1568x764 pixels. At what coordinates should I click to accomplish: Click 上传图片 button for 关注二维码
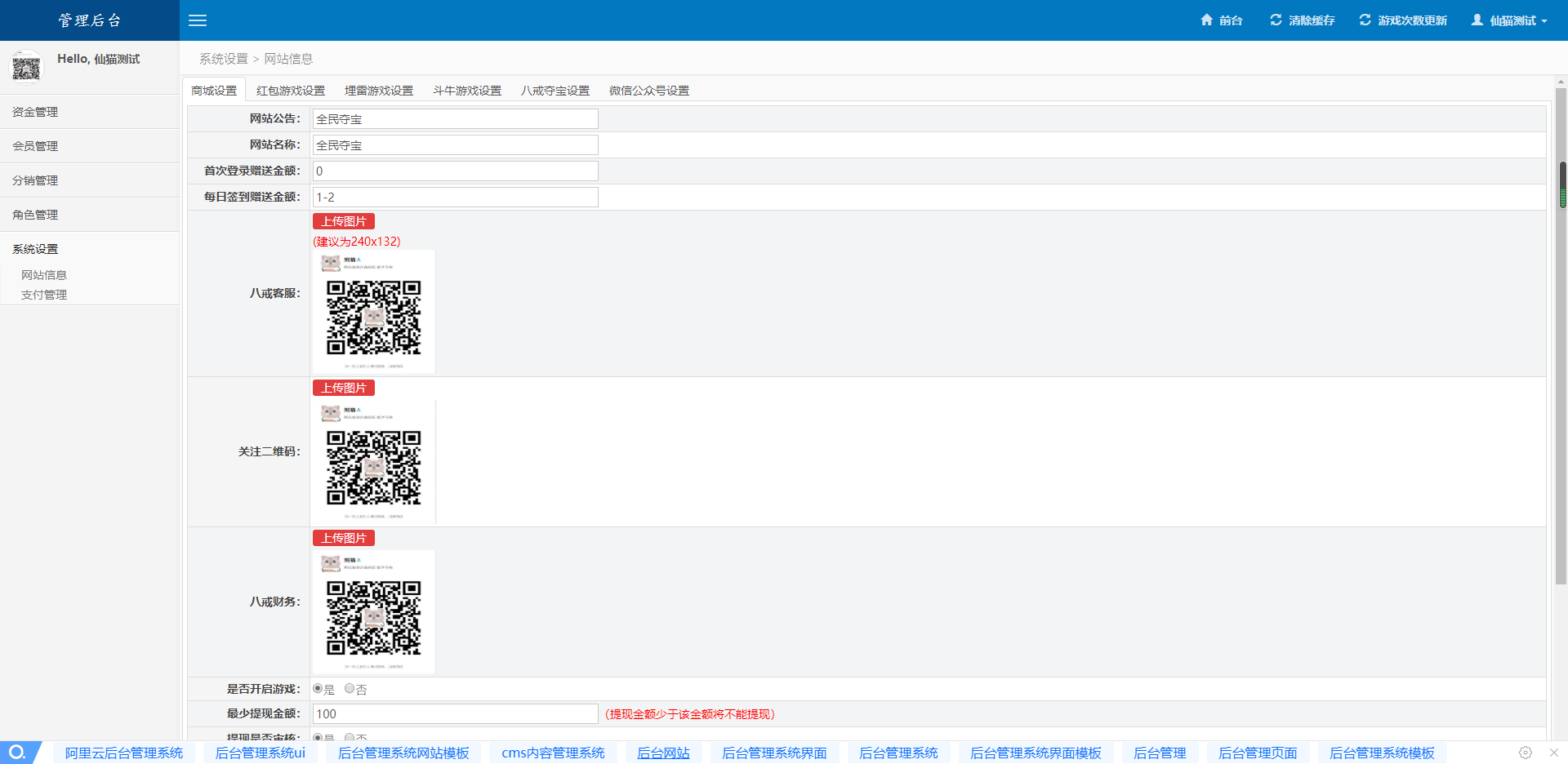pyautogui.click(x=344, y=388)
